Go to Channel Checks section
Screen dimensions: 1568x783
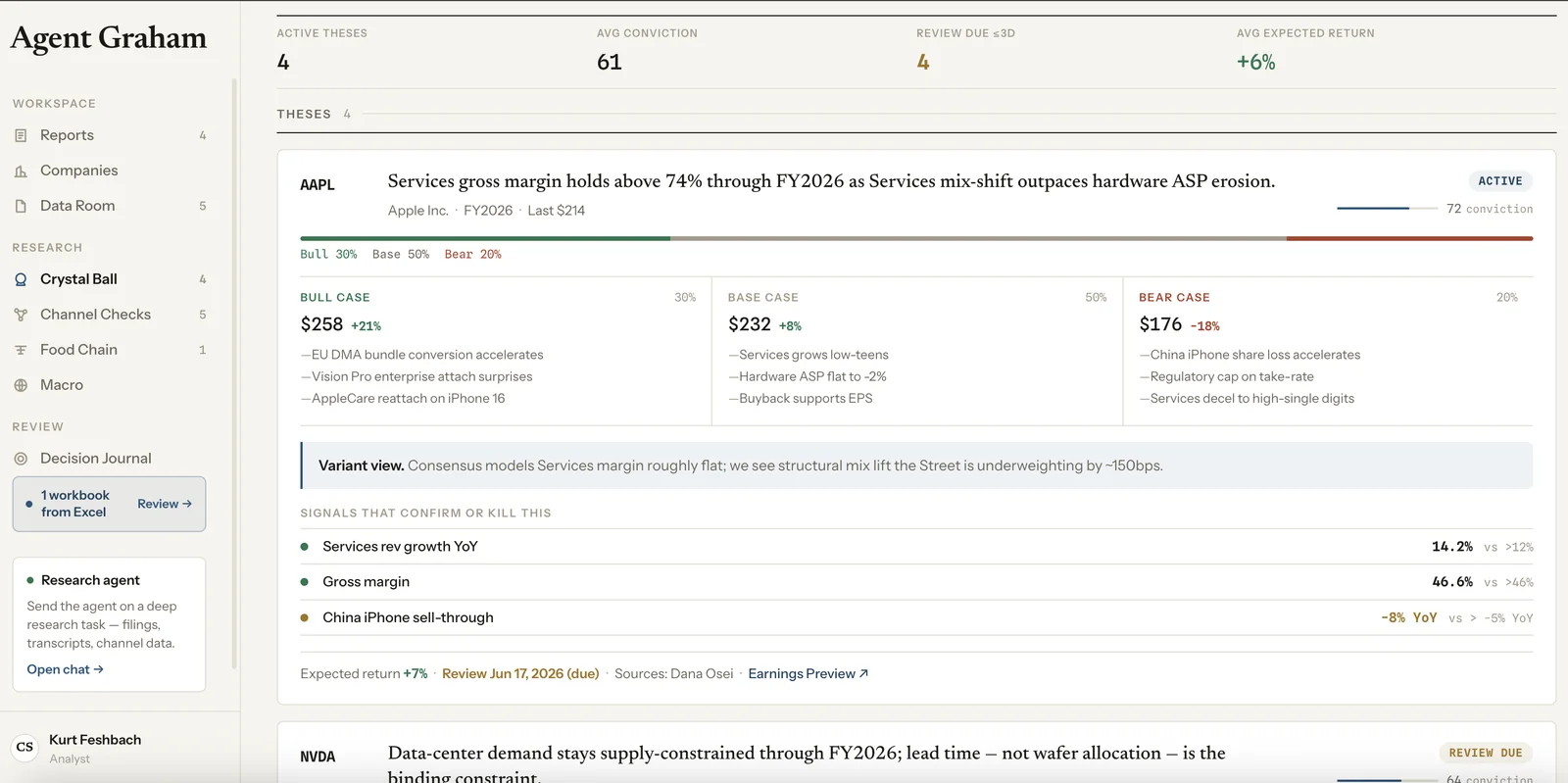tap(110, 315)
